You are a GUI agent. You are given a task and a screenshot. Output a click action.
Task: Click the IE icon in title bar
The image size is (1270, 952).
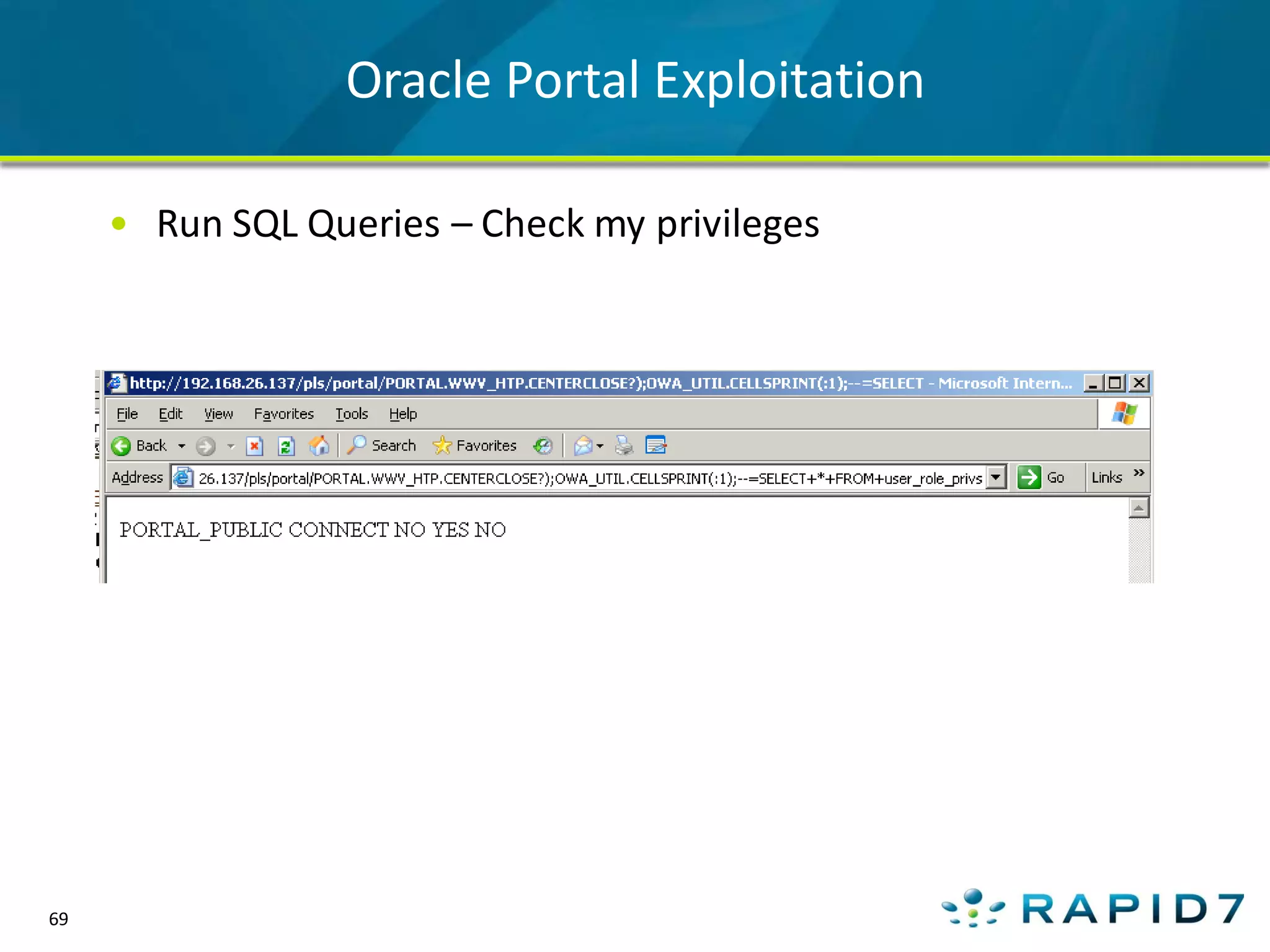pos(117,384)
